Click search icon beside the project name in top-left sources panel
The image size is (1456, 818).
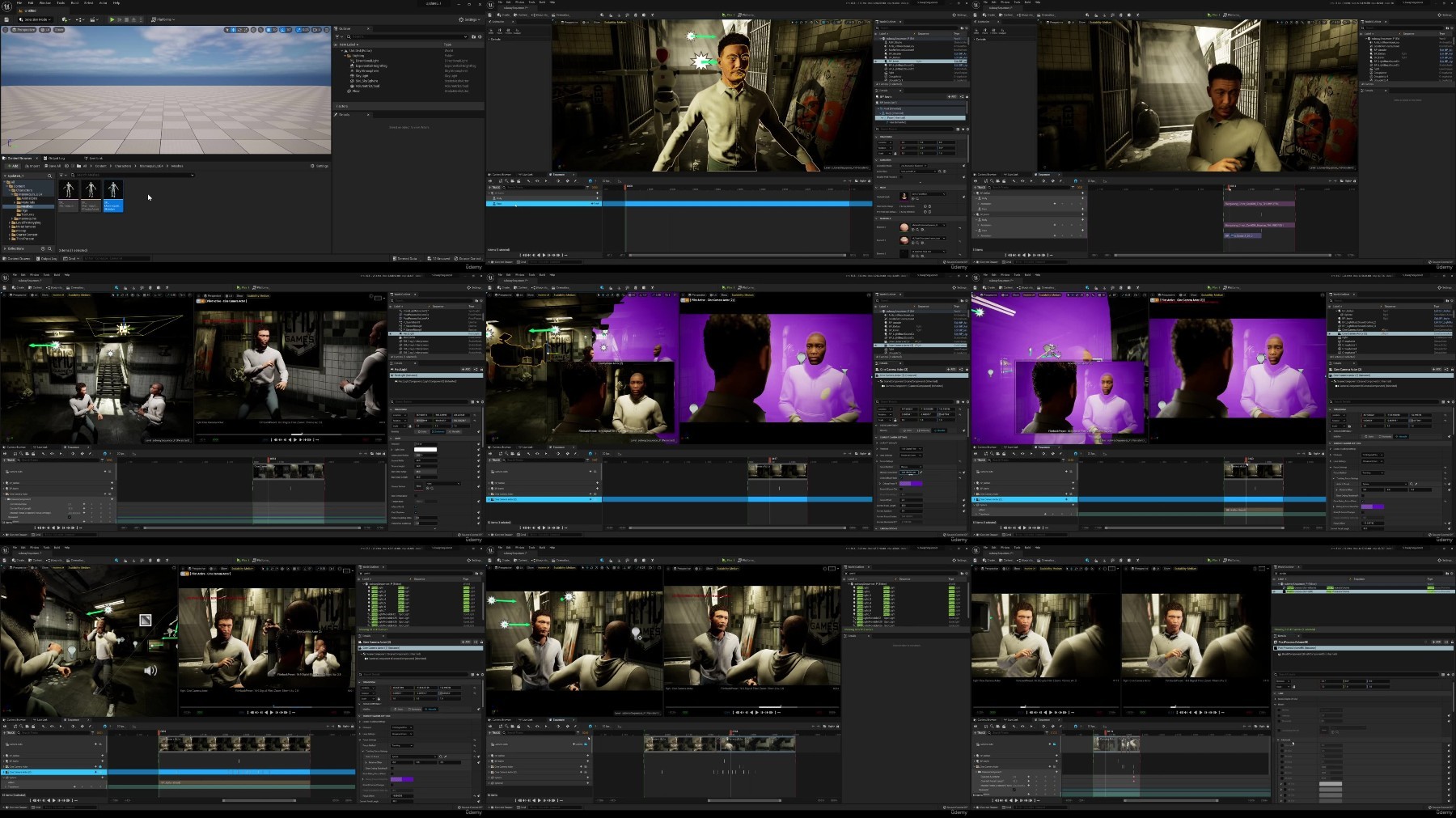click(49, 176)
